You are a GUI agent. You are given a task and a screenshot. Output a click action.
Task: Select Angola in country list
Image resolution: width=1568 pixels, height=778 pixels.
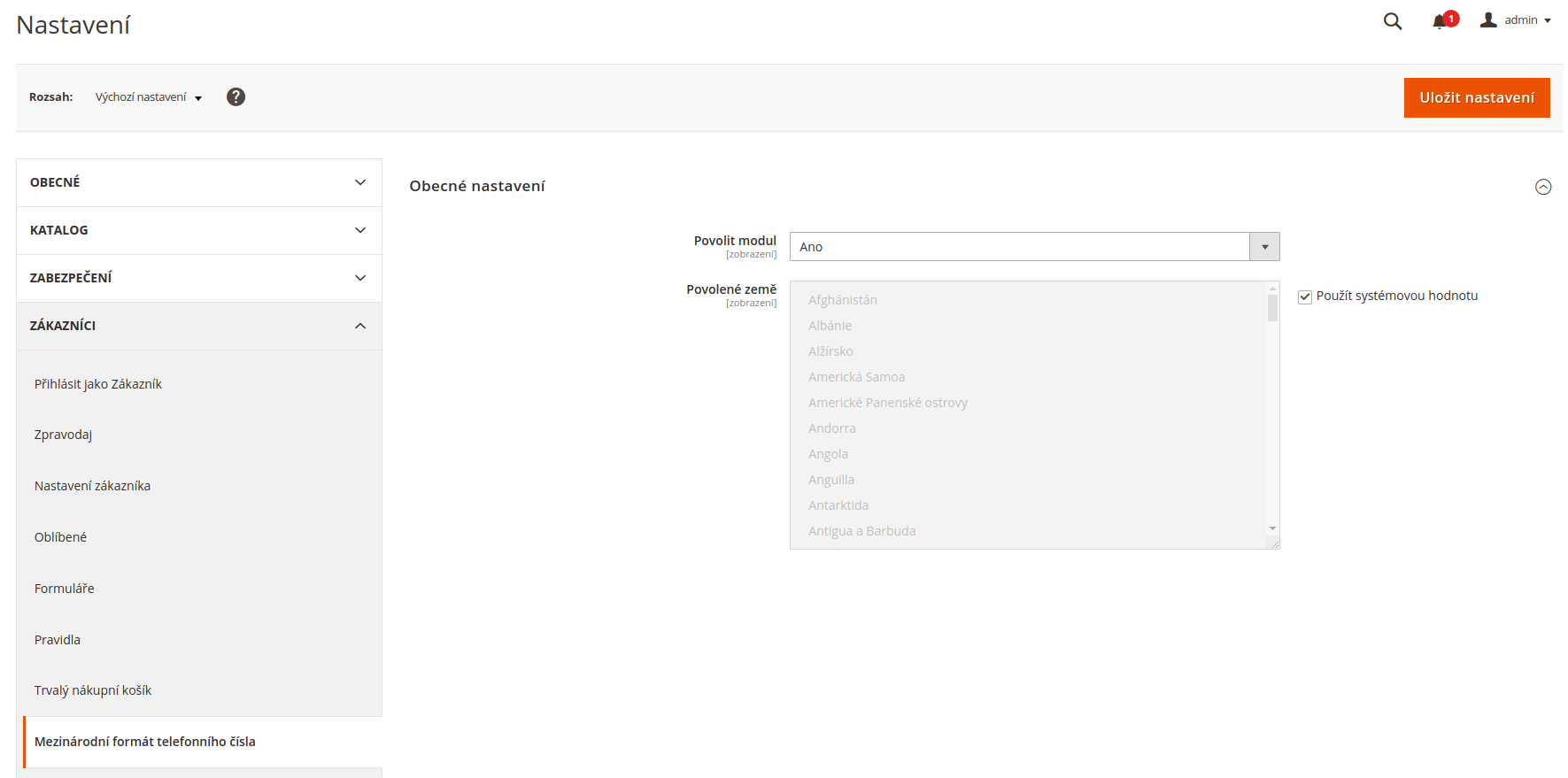tap(1028, 454)
